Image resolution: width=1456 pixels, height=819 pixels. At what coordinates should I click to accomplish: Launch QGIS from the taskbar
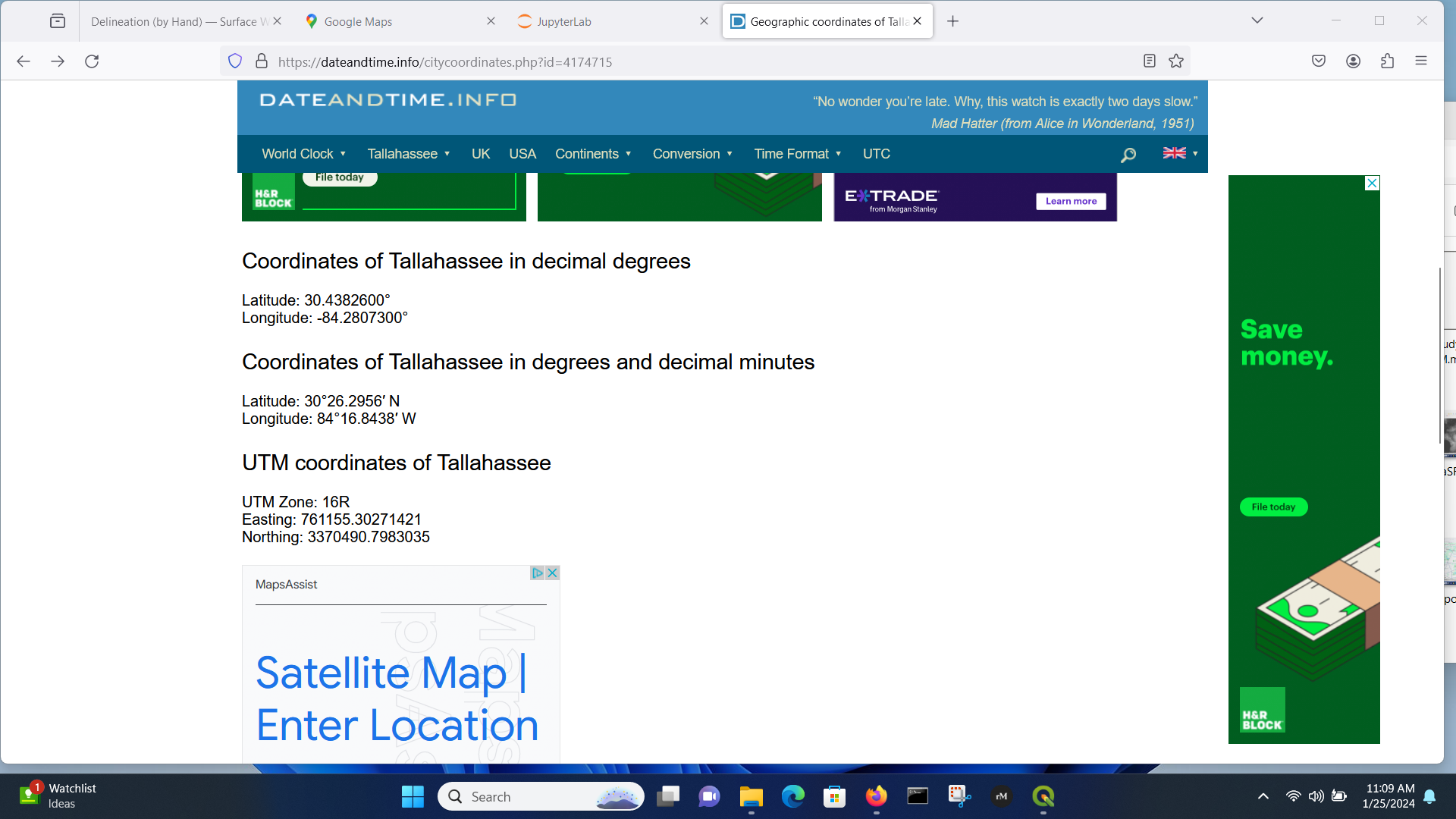1043,796
